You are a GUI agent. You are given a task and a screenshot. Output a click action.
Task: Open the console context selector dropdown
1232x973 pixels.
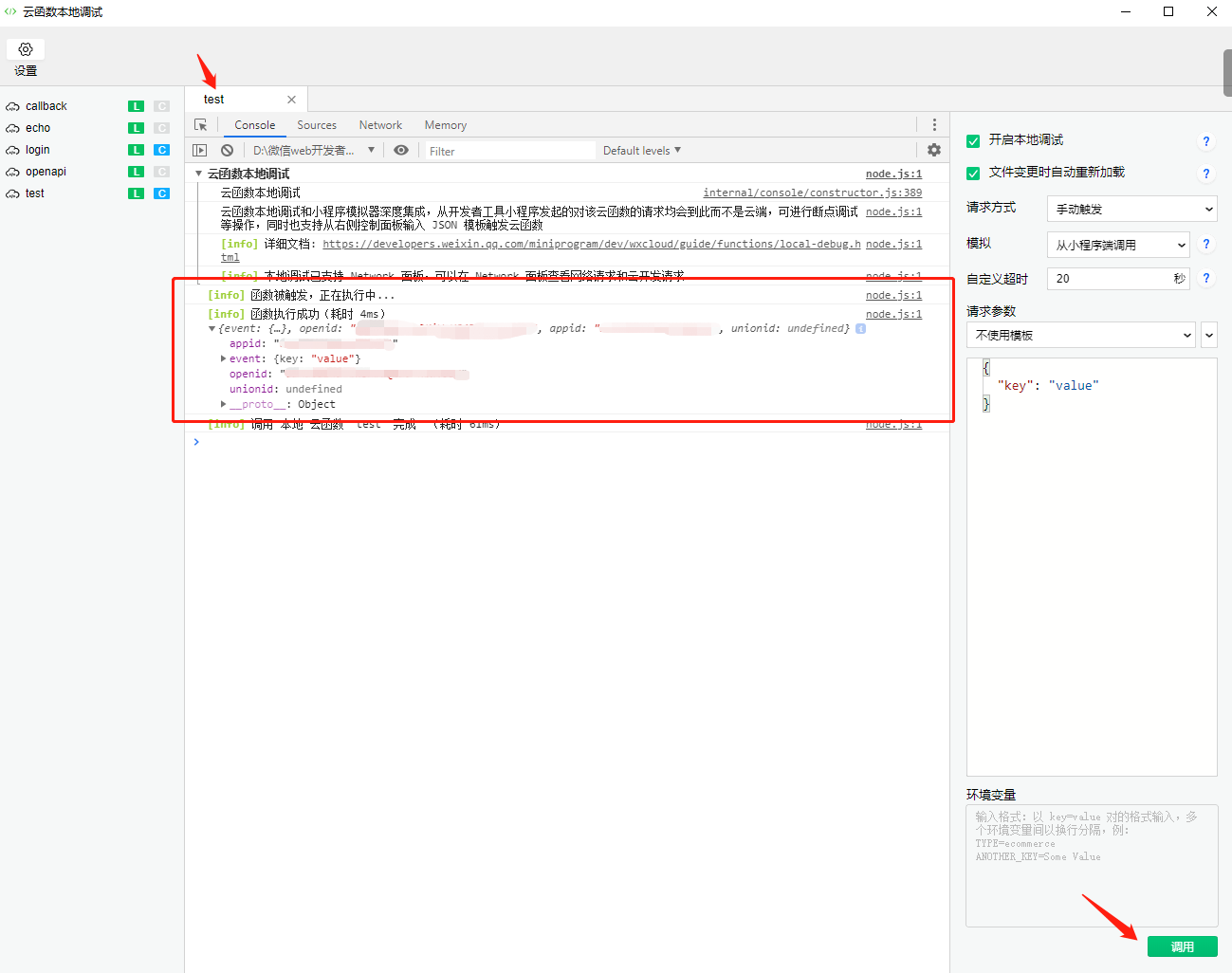313,150
